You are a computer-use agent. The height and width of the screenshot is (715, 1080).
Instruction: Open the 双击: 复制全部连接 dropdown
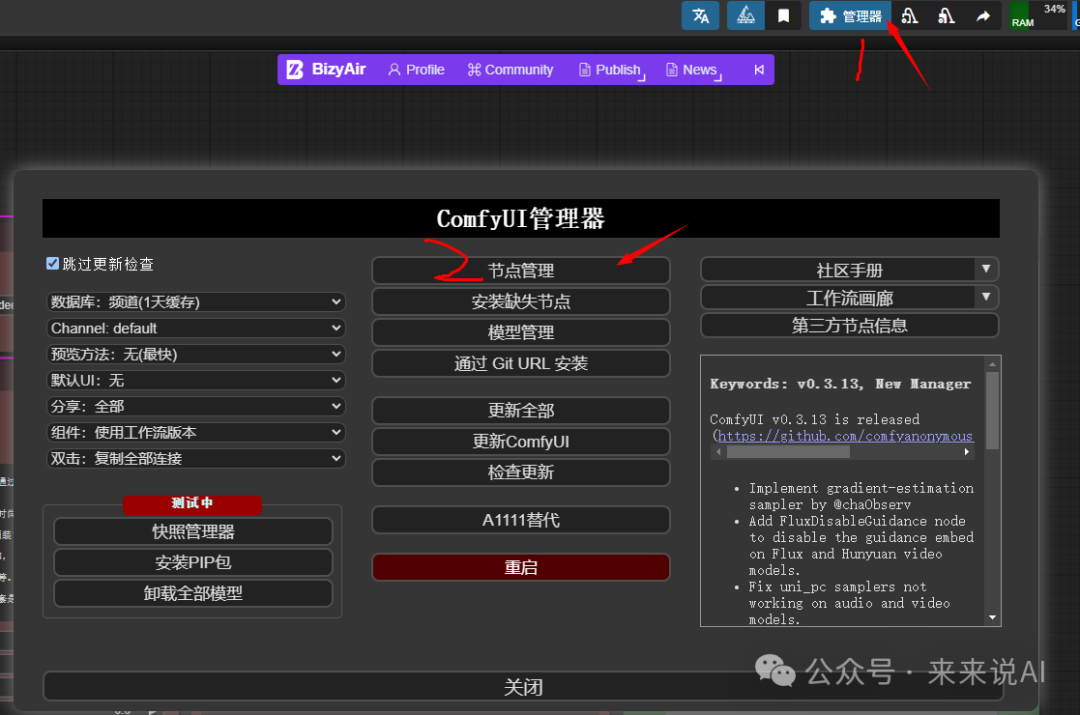(x=196, y=459)
